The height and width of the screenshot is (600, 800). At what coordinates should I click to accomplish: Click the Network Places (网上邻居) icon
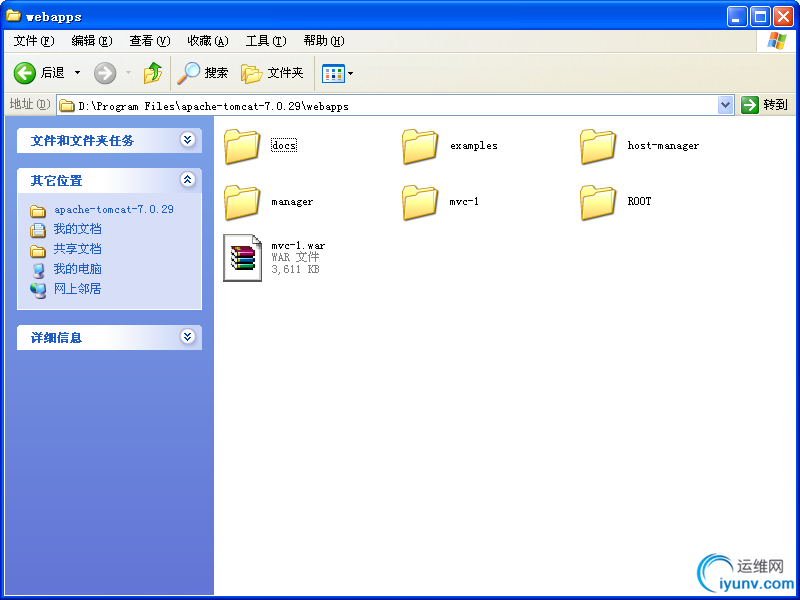[38, 290]
